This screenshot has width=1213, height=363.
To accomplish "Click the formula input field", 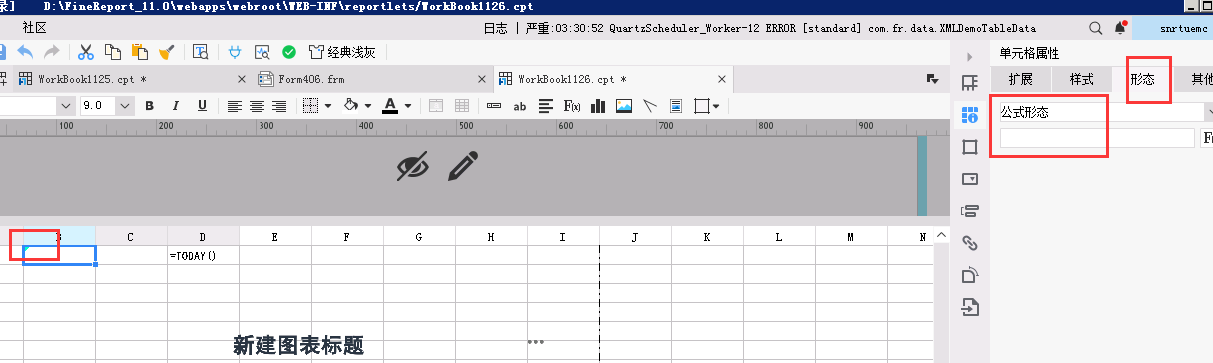I will [x=1097, y=139].
